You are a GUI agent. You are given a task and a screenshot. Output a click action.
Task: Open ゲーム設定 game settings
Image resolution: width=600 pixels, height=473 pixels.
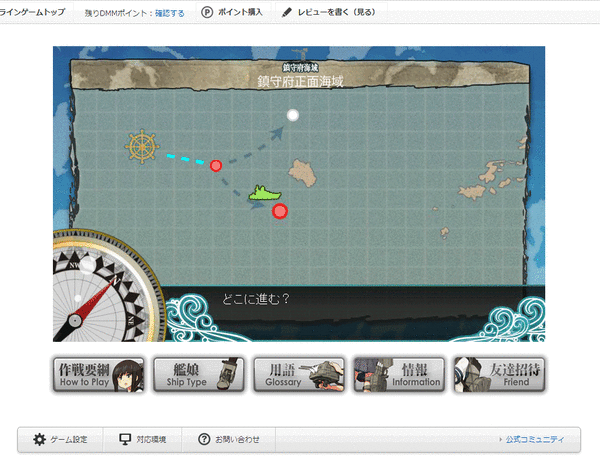click(60, 439)
